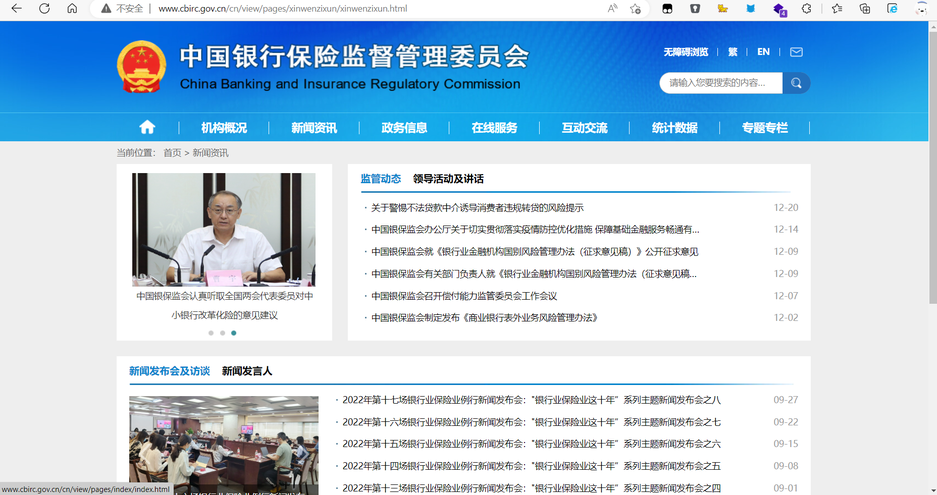Open 第十六场 press conference link 之七
This screenshot has height=495, width=937.
pyautogui.click(x=531, y=422)
